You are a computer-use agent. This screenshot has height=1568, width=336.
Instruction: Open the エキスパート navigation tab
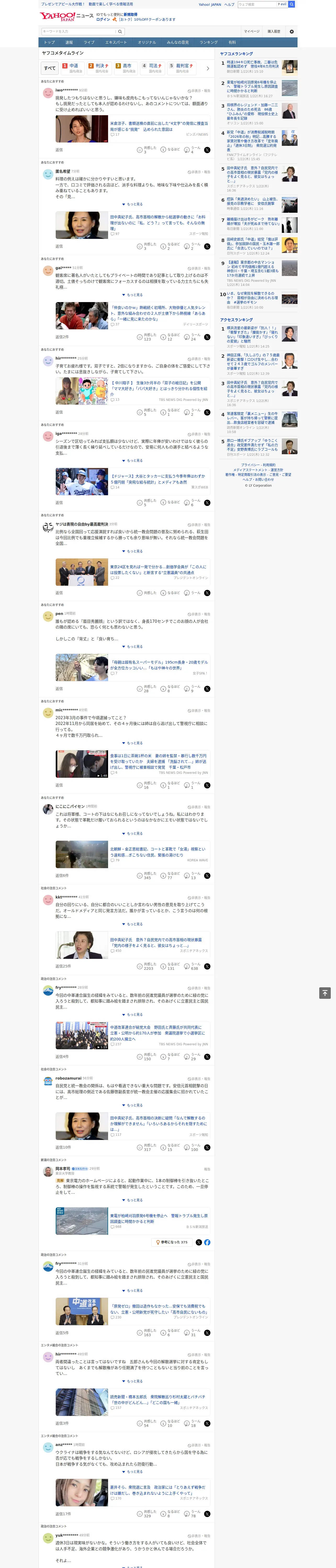pos(116,43)
